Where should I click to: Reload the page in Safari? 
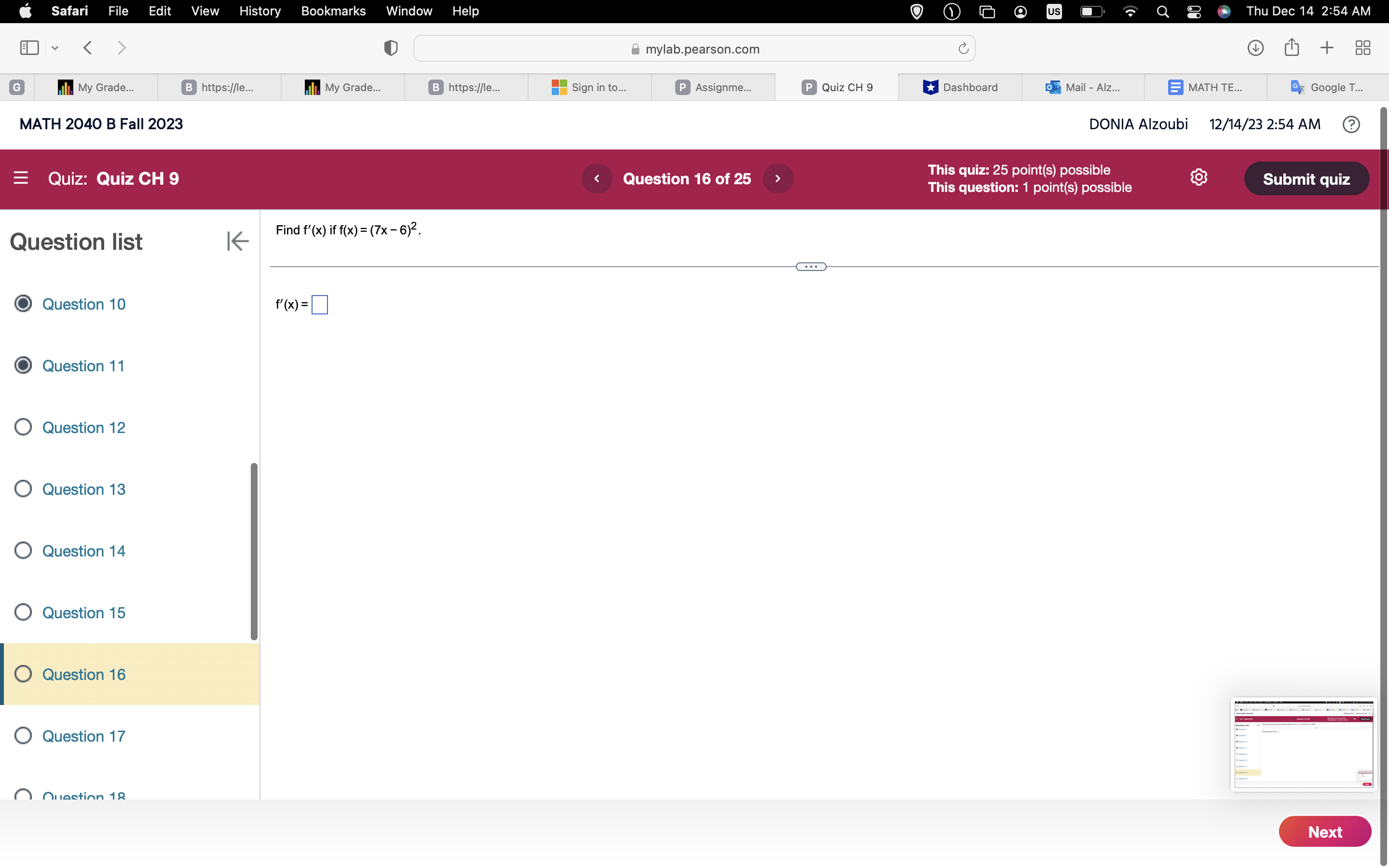pyautogui.click(x=963, y=49)
